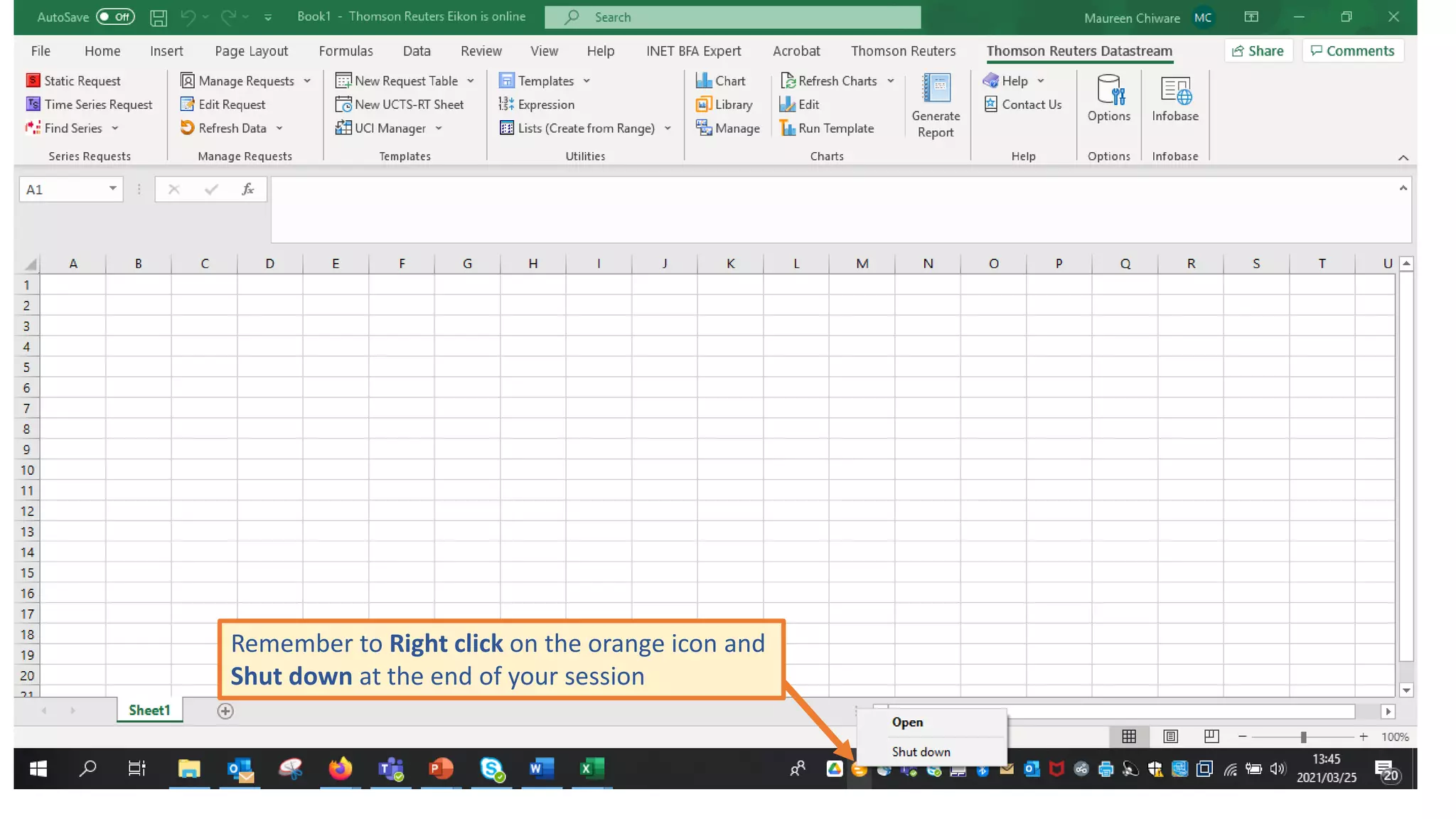Collapse the ribbon with the chevron
Screen dimensions: 1456x819
1403,158
